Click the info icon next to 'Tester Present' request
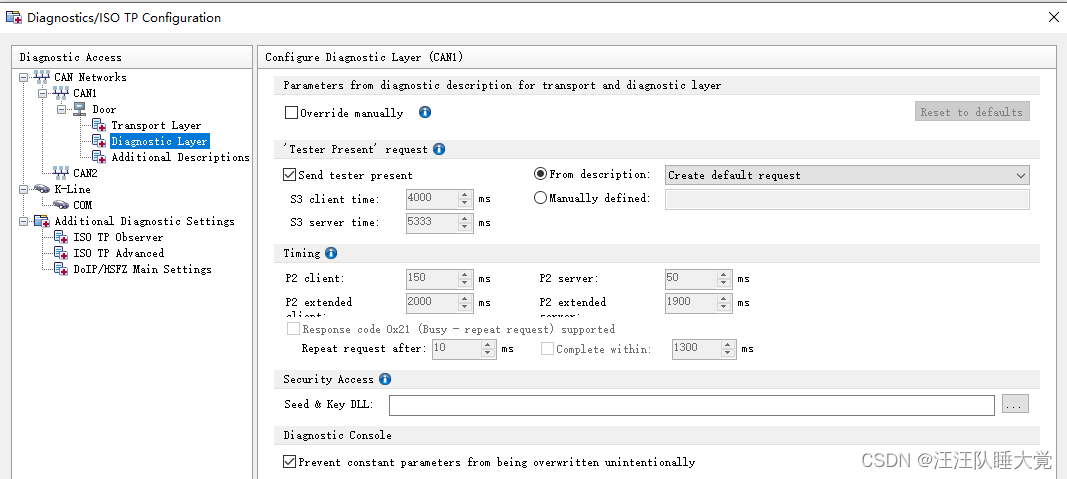The image size is (1067, 479). (x=439, y=149)
